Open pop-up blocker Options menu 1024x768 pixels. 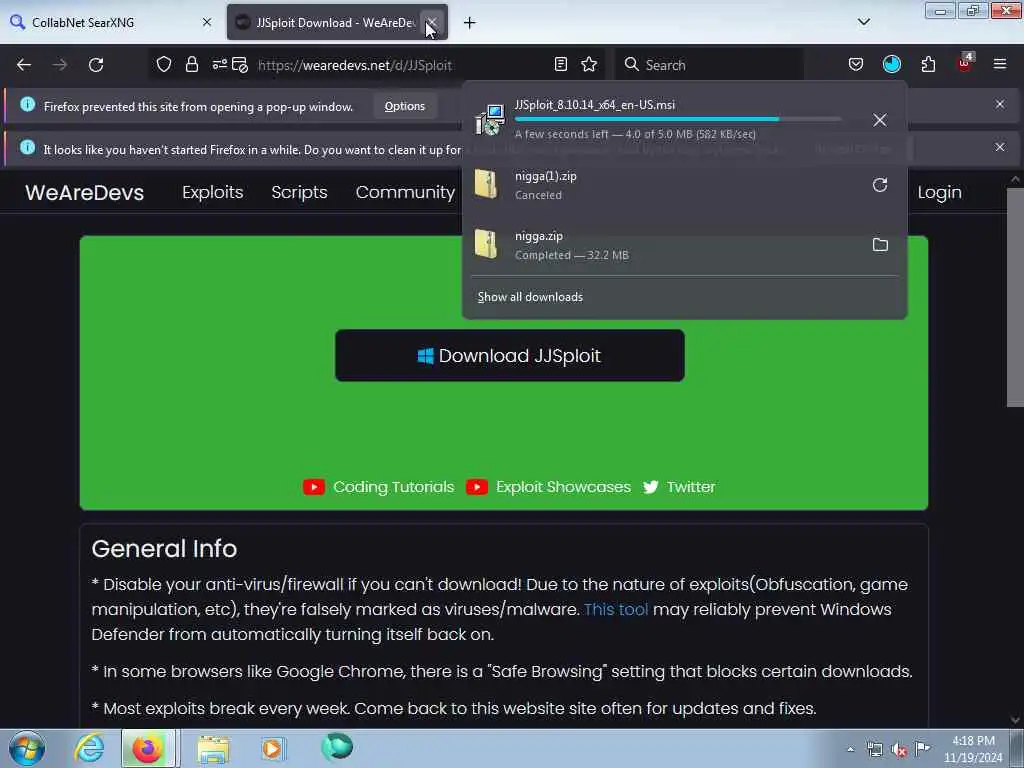tap(404, 106)
